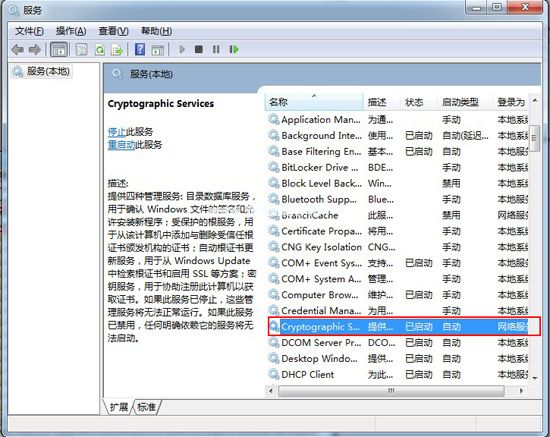Click the Cryptographic Services heading text

click(x=161, y=103)
